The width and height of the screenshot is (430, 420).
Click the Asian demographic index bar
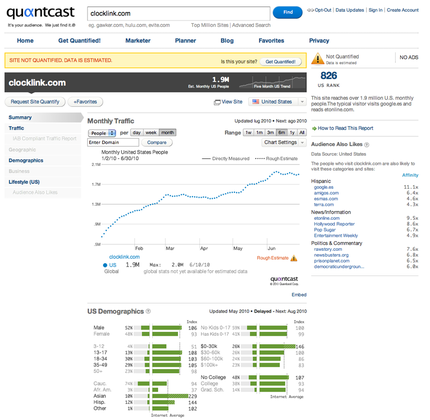170,396
